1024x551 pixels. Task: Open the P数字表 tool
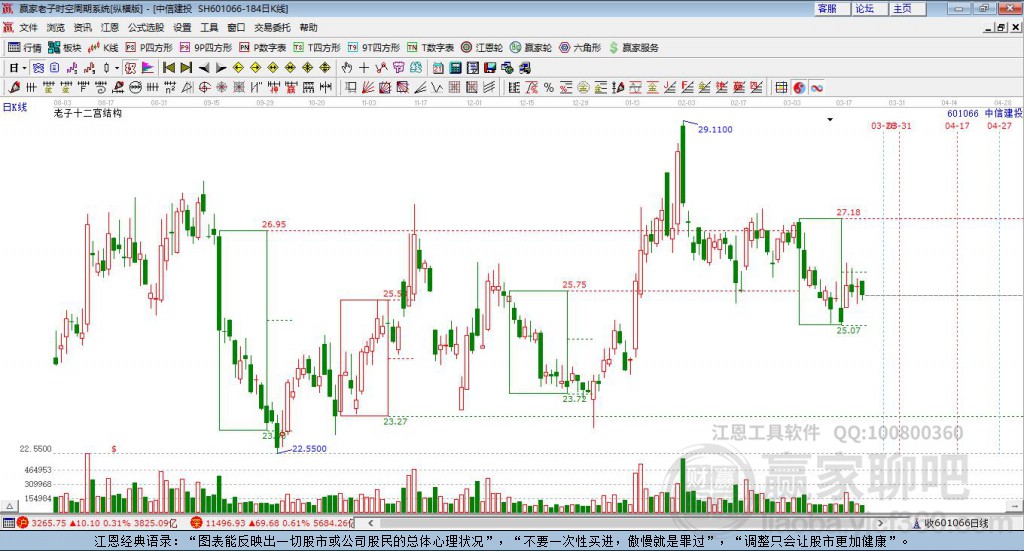[x=263, y=48]
